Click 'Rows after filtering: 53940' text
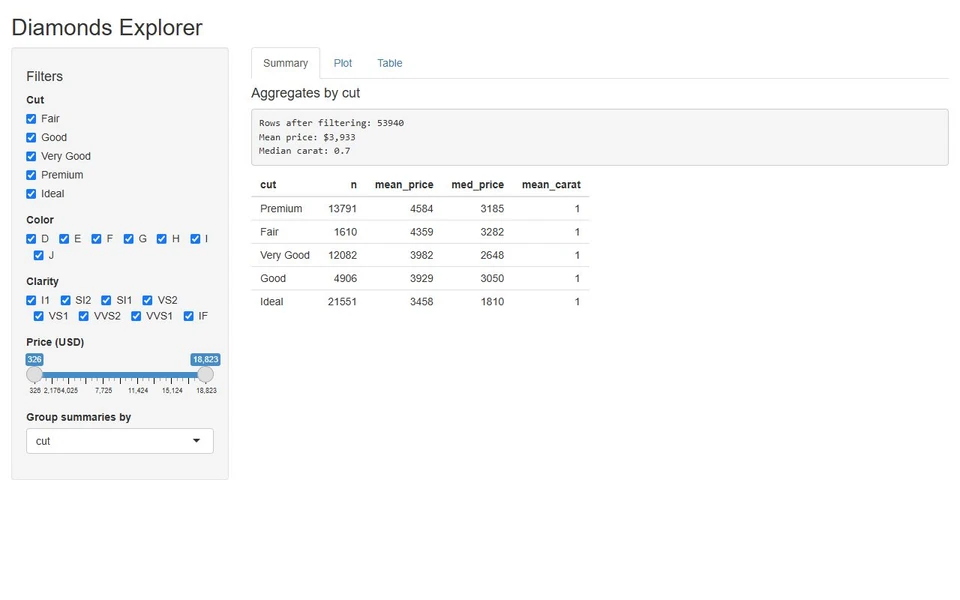 click(x=331, y=123)
